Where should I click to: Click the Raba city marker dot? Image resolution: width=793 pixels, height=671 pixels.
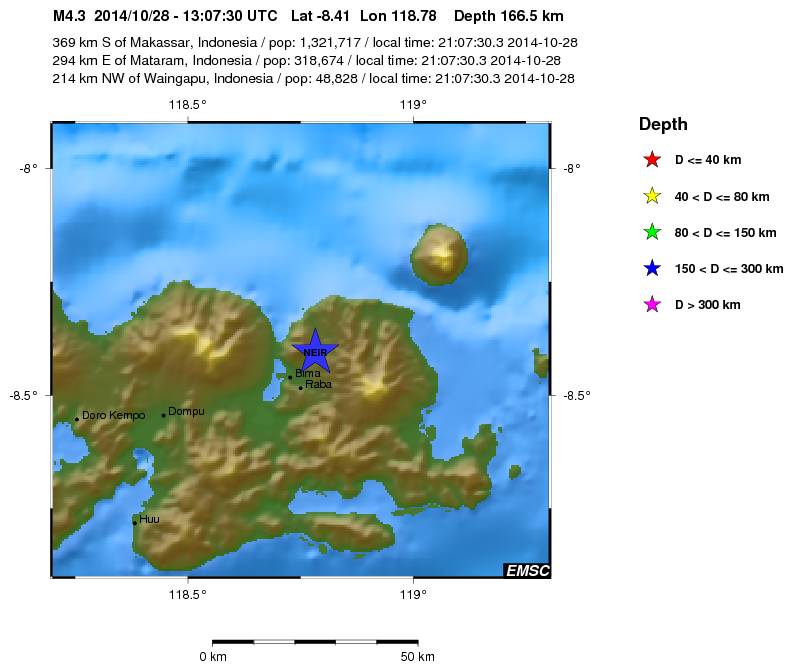tap(300, 388)
